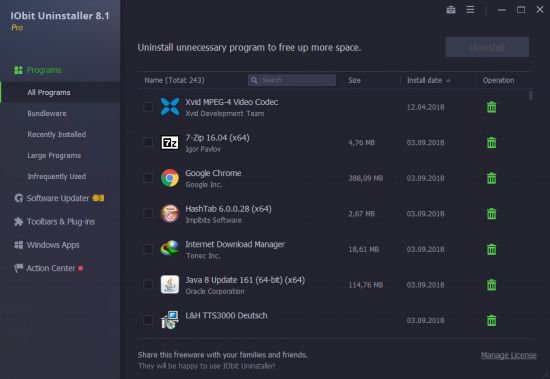Click size value 388,09 MB
550x379 pixels.
point(365,178)
